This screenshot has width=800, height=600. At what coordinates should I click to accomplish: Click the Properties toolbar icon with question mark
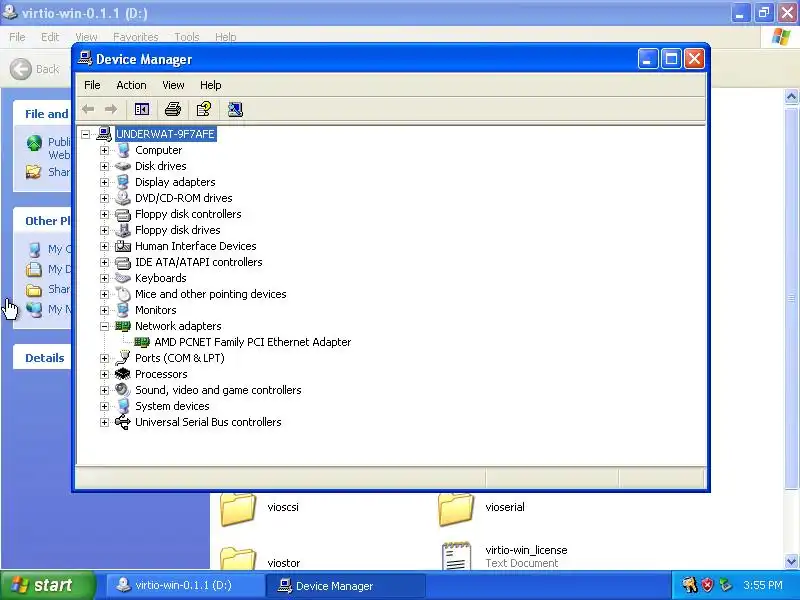[x=204, y=109]
